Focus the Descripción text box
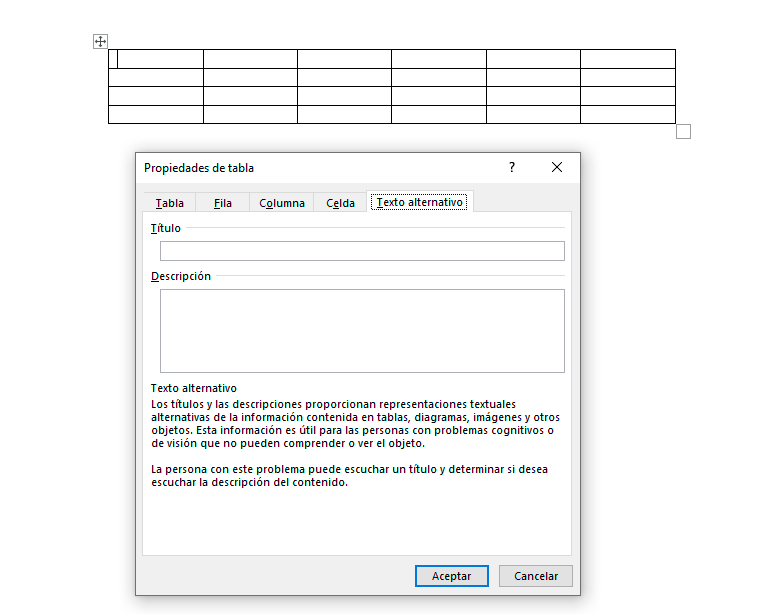This screenshot has width=783, height=615. 362,331
